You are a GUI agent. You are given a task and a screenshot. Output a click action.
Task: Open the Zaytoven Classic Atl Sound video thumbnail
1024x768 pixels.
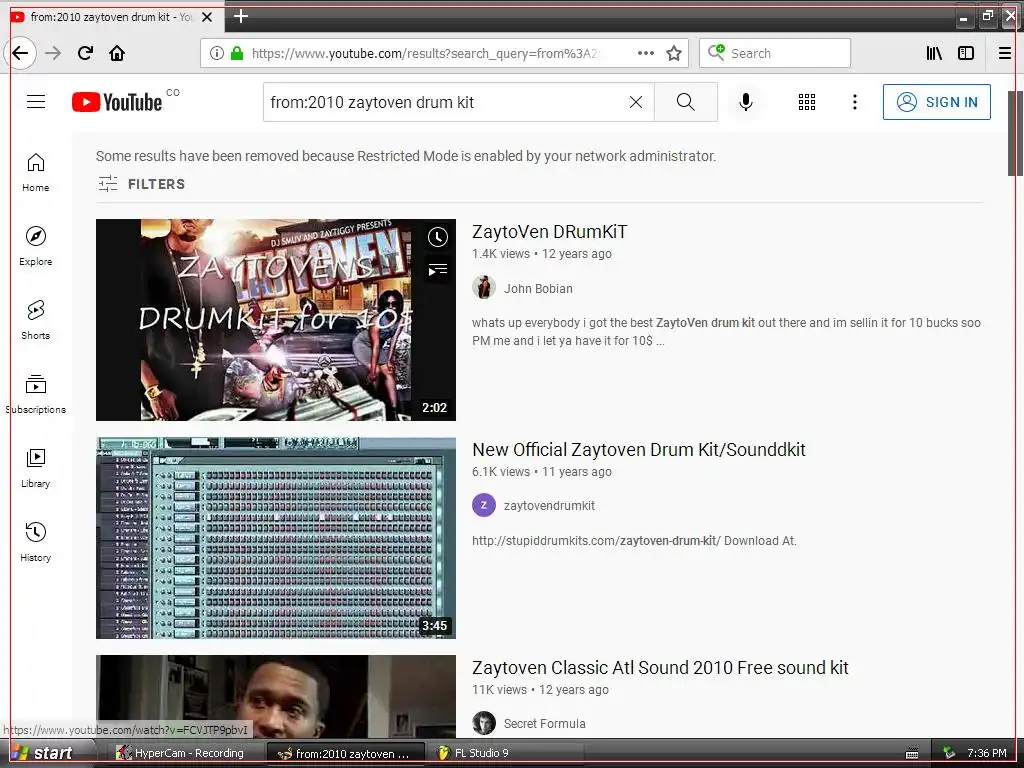276,697
